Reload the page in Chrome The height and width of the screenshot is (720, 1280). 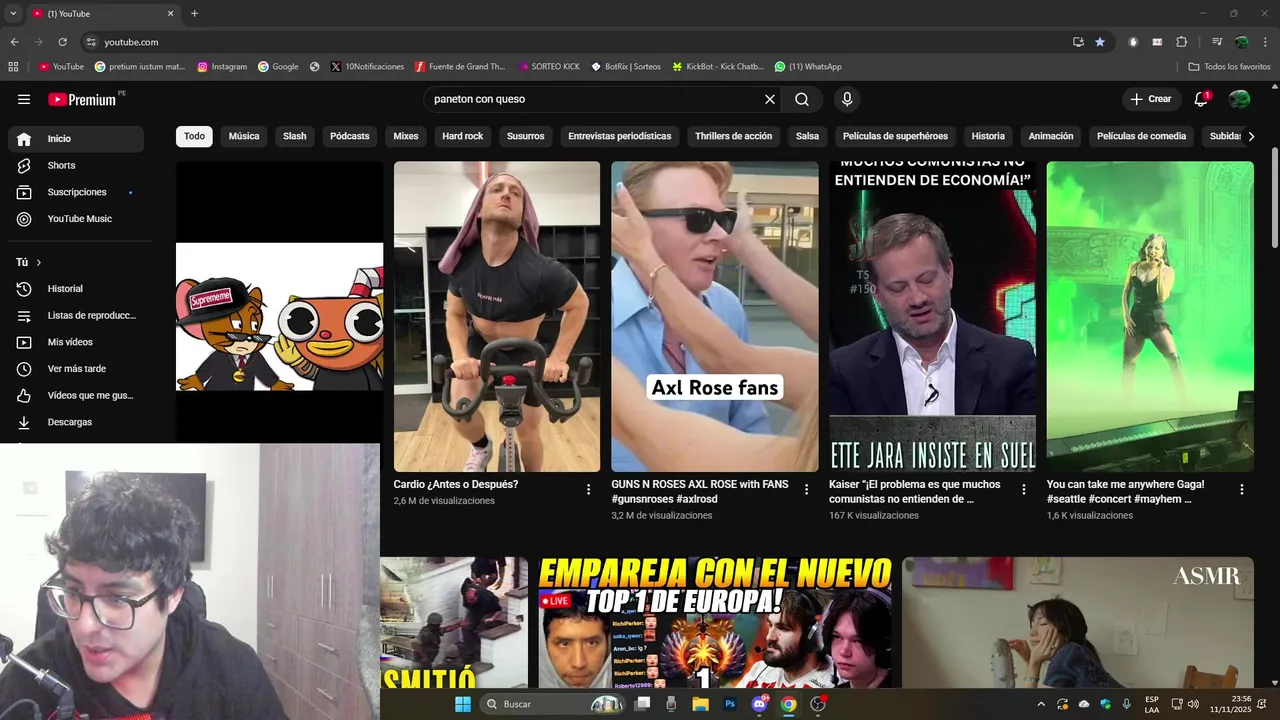(x=62, y=42)
